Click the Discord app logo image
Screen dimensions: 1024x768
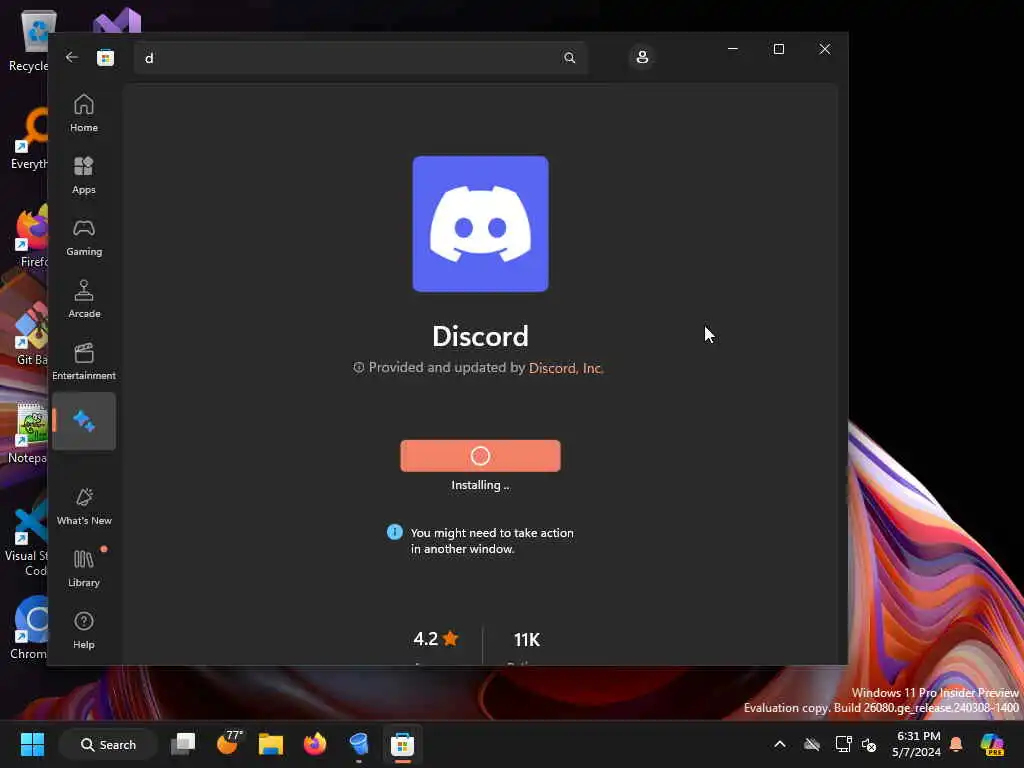pyautogui.click(x=481, y=224)
